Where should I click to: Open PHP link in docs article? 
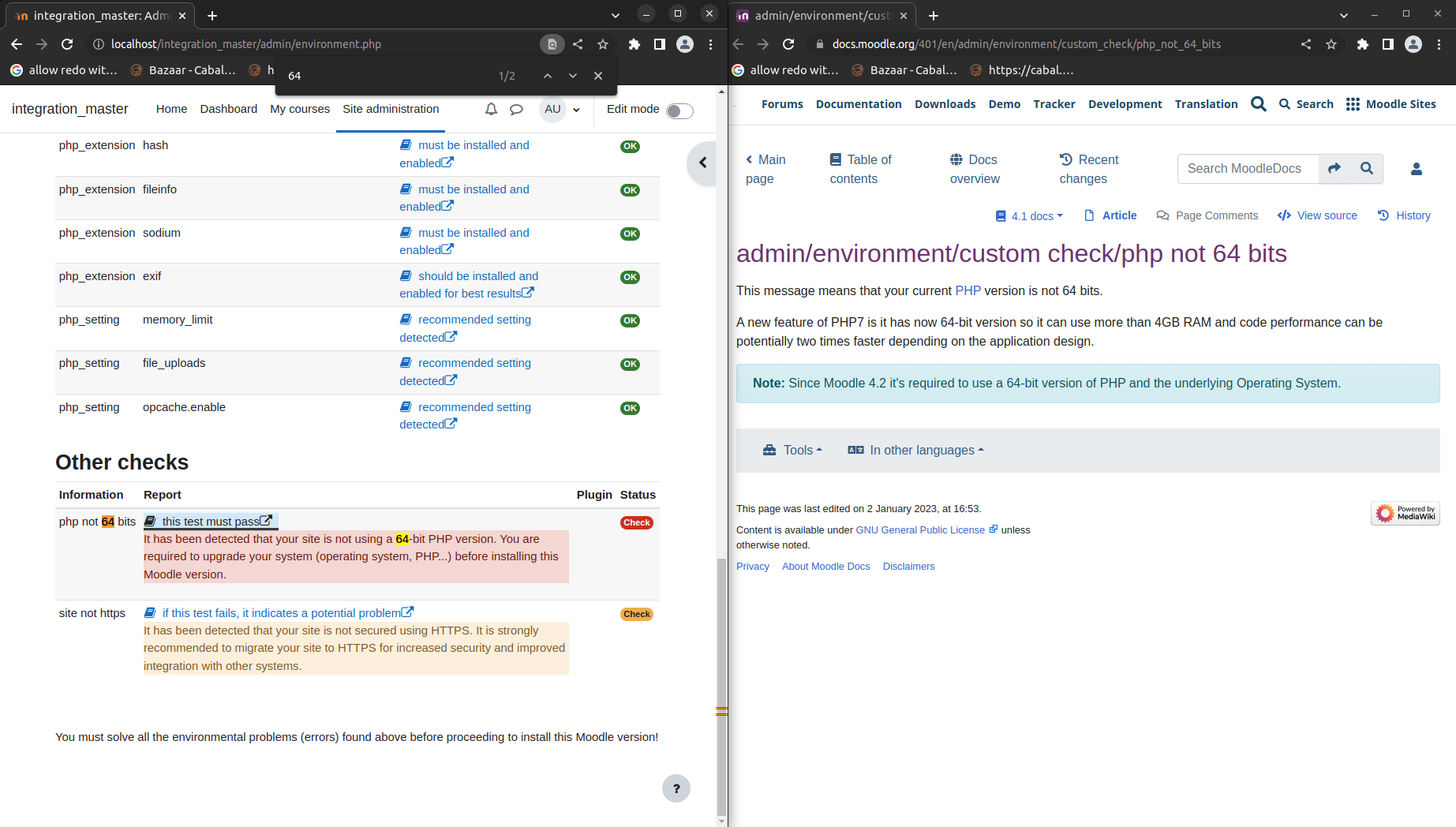click(x=968, y=290)
